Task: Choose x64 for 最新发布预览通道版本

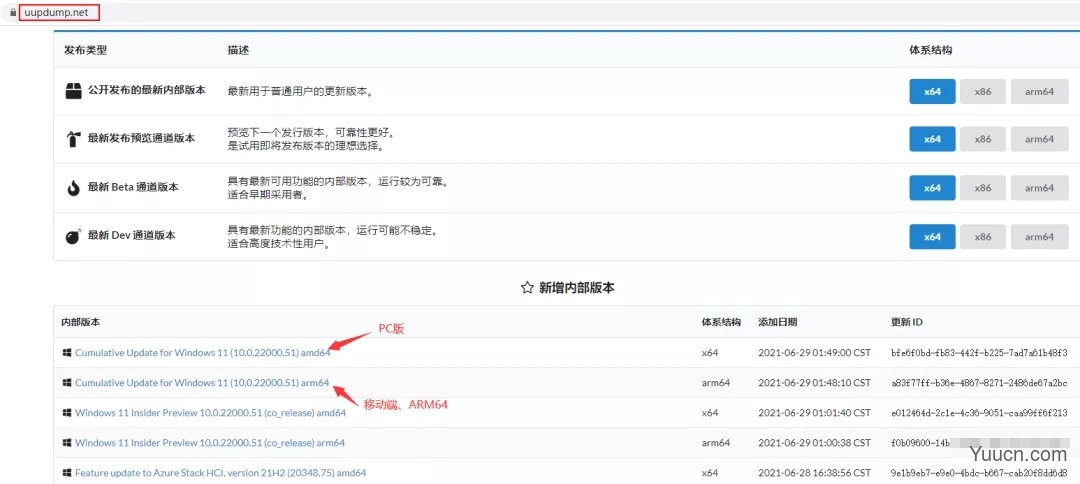Action: (932, 139)
